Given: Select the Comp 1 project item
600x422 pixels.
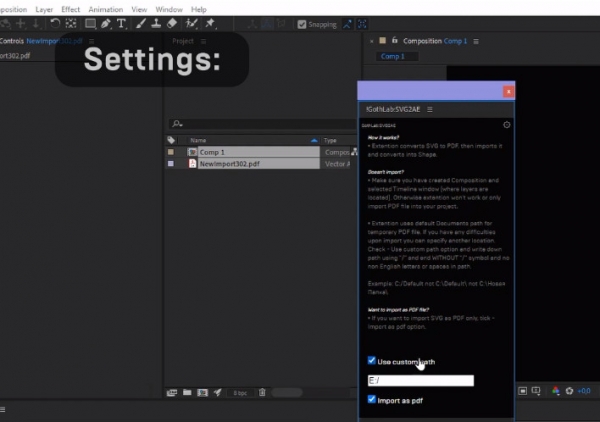Looking at the screenshot, I should 212,152.
